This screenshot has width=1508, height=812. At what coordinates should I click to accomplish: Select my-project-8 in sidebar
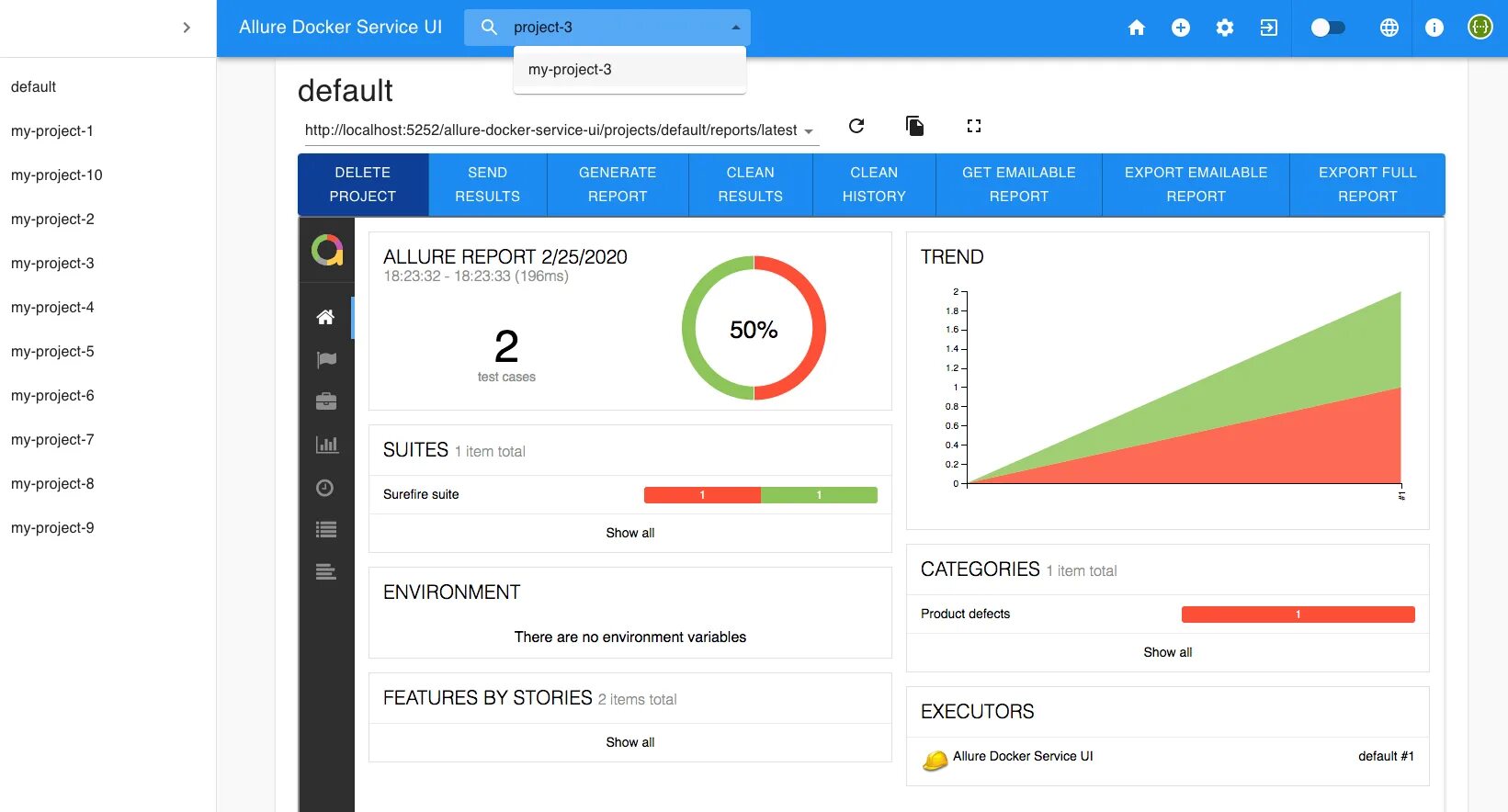pyautogui.click(x=108, y=484)
